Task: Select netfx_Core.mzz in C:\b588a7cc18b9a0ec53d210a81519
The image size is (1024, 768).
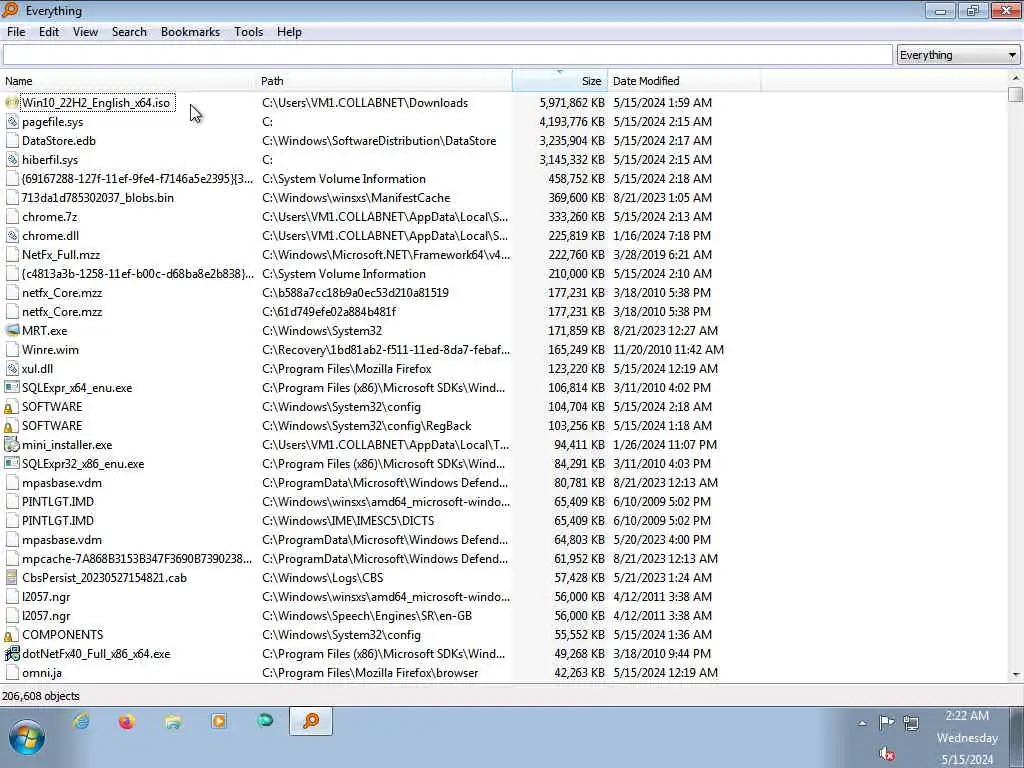Action: tap(62, 293)
